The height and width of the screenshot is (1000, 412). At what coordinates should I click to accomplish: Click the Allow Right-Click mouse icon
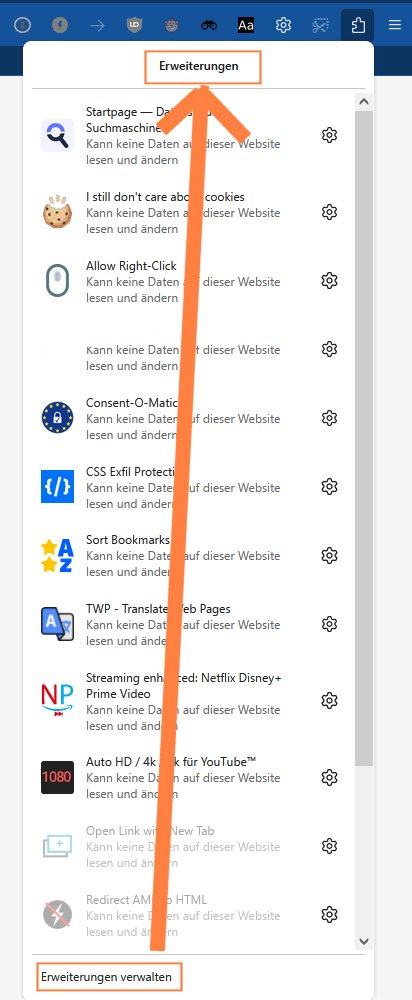pos(57,281)
